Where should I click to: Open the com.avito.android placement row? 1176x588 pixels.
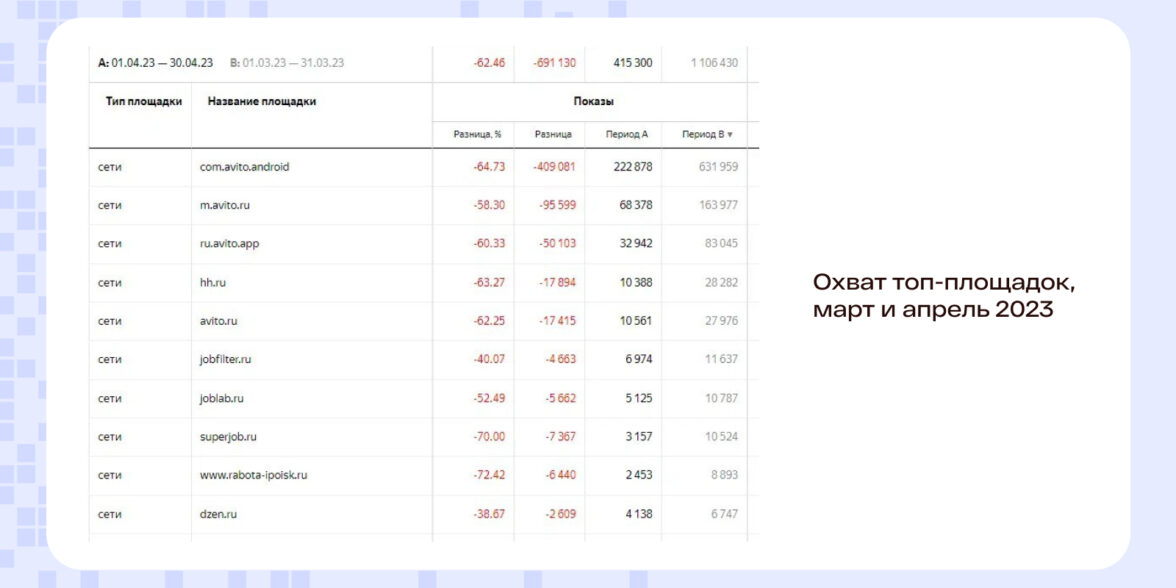click(x=244, y=167)
